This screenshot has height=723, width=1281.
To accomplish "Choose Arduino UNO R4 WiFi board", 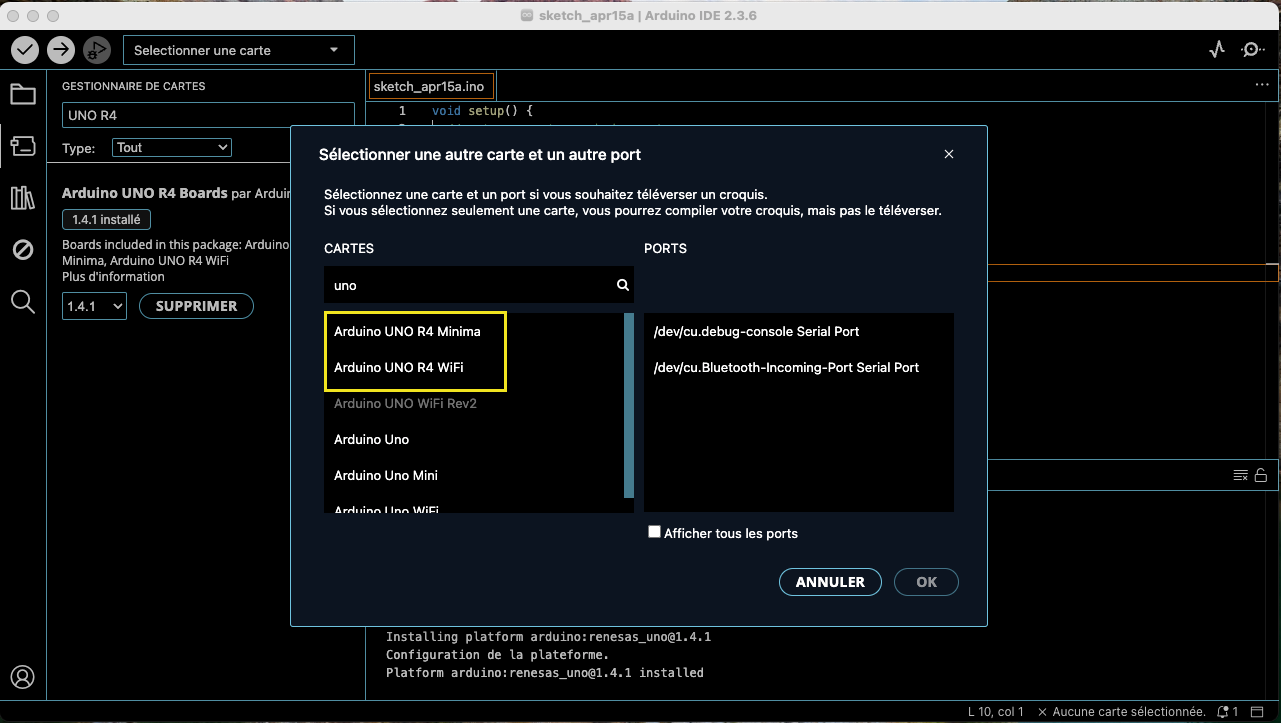I will click(398, 367).
